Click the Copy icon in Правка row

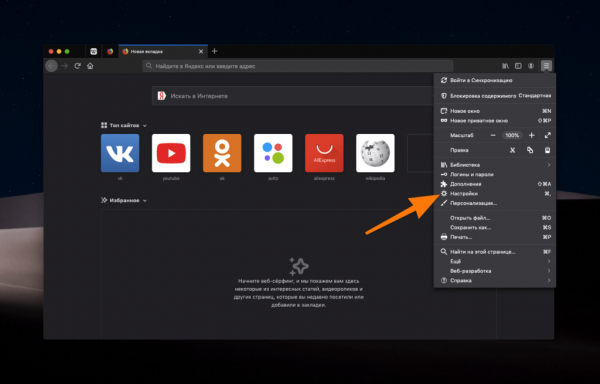point(530,150)
